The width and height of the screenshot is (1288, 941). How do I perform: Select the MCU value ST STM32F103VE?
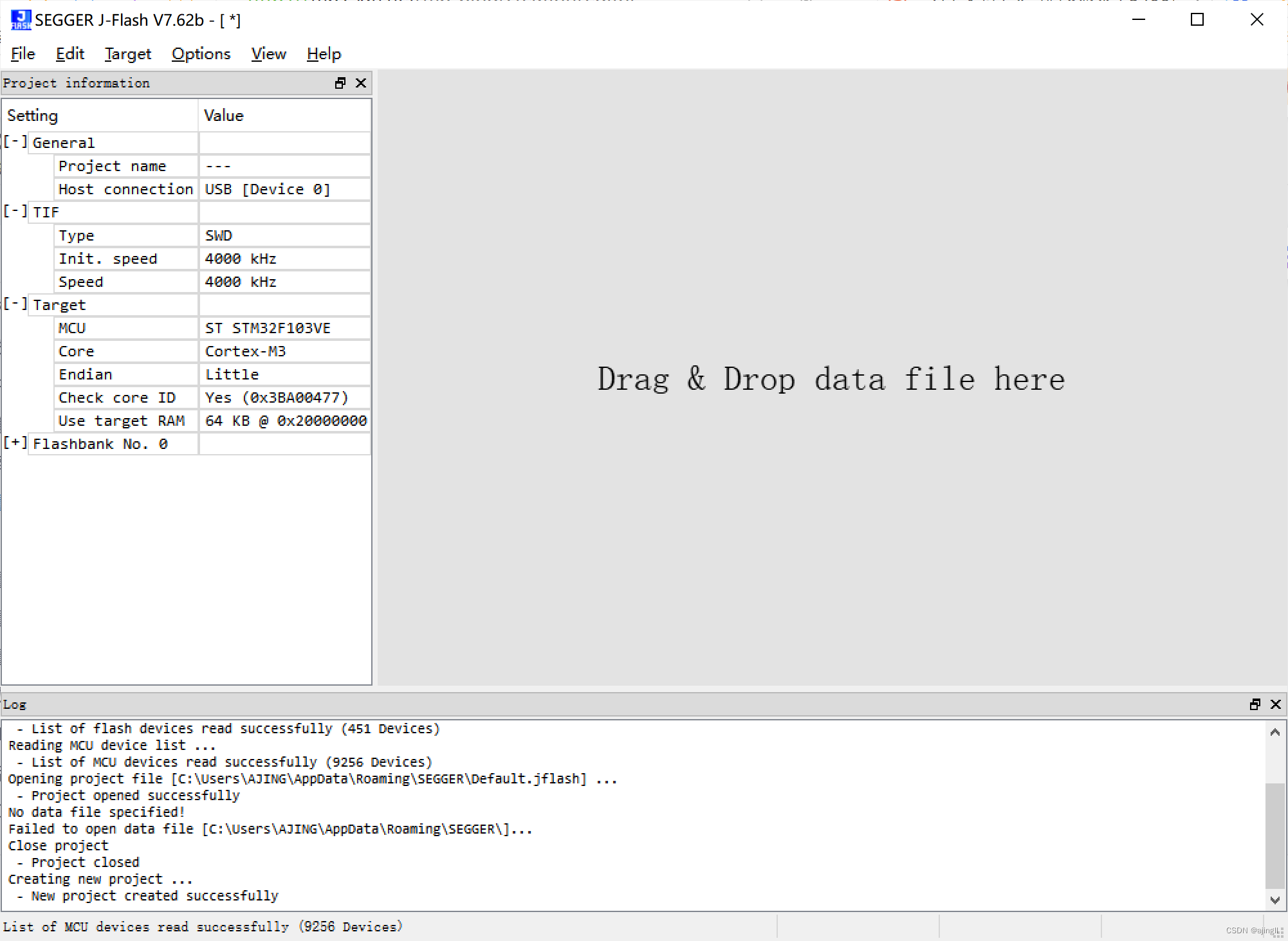click(268, 328)
